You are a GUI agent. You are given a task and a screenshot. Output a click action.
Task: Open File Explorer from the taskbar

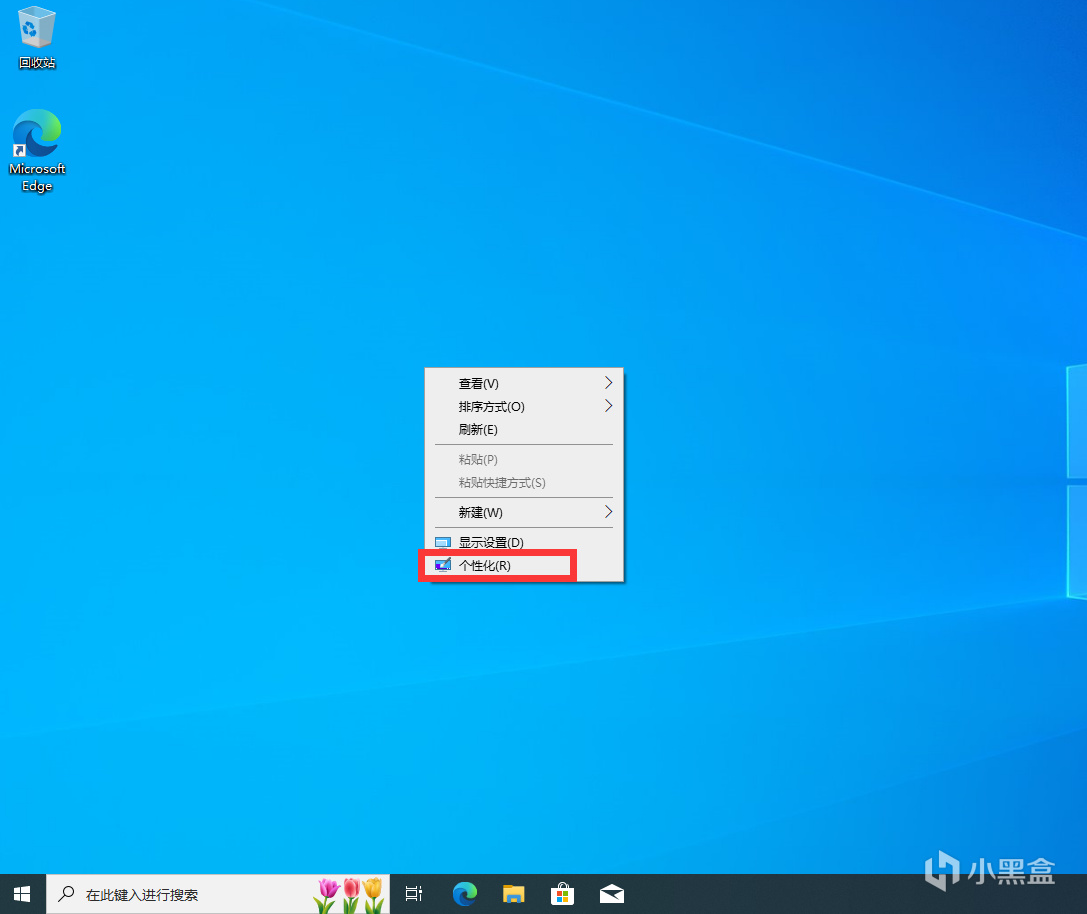click(x=514, y=895)
